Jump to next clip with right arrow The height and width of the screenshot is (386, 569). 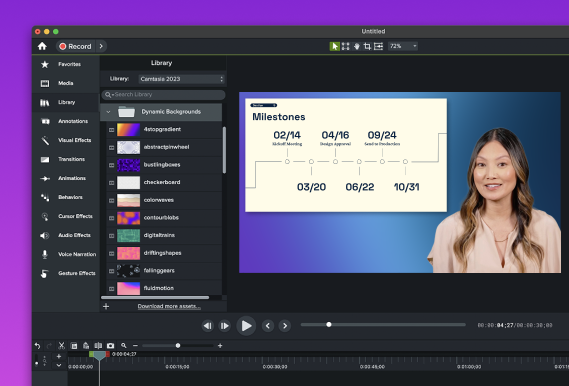(x=285, y=326)
